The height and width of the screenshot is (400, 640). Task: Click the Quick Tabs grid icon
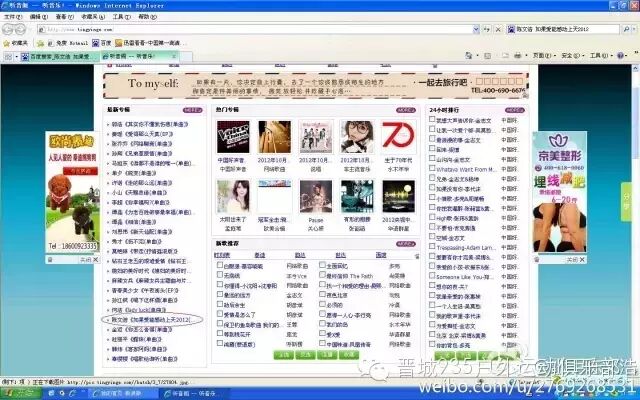point(8,56)
